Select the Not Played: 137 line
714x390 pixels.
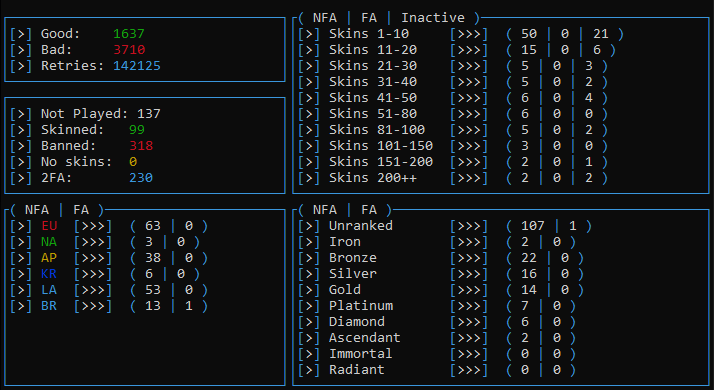coord(85,113)
